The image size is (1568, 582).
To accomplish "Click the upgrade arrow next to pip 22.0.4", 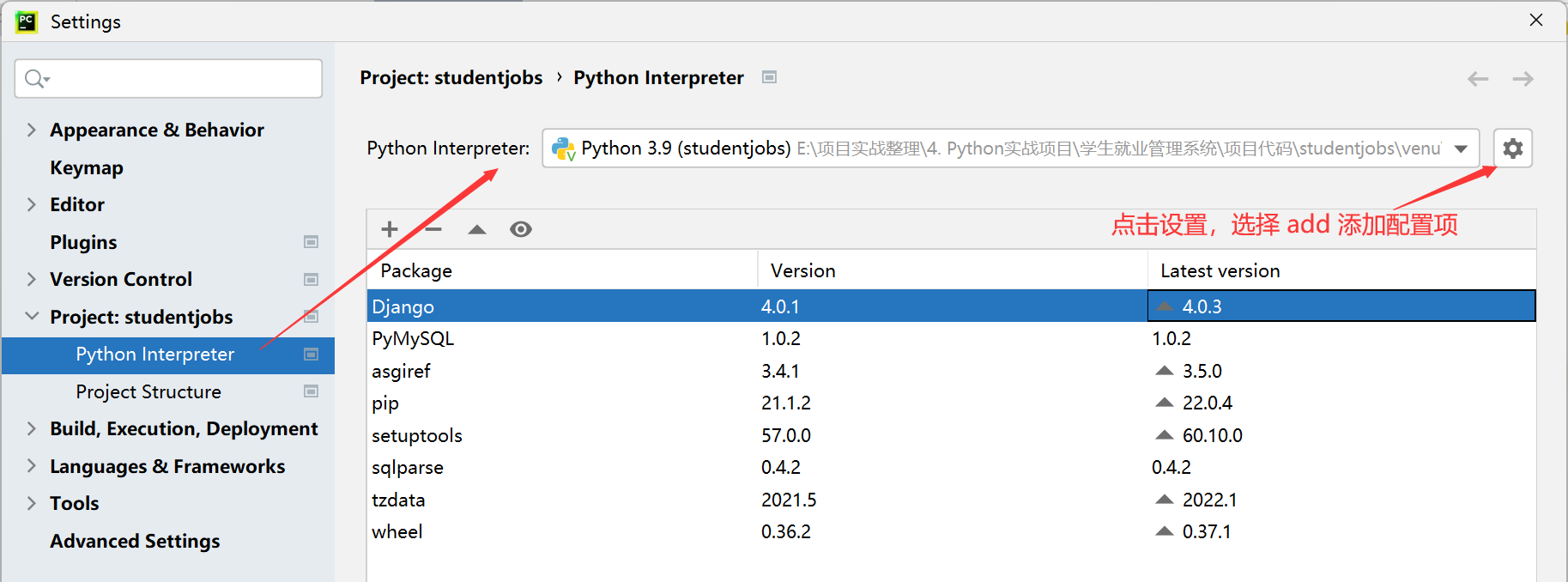I will click(x=1164, y=403).
